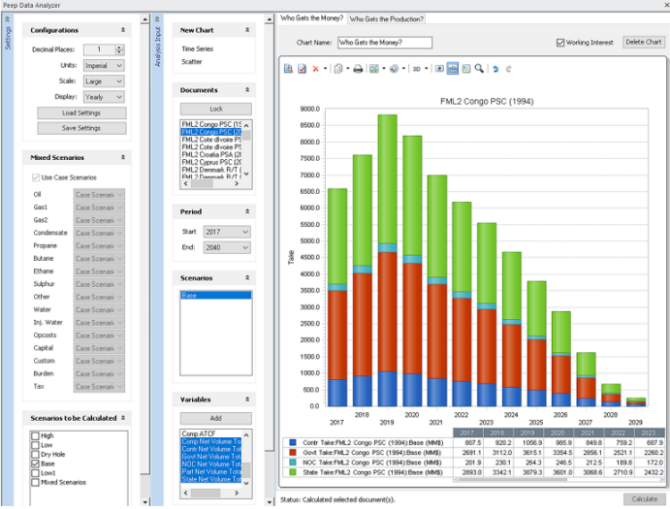Select the vertical Settings tab
The height and width of the screenshot is (509, 670).
8,38
